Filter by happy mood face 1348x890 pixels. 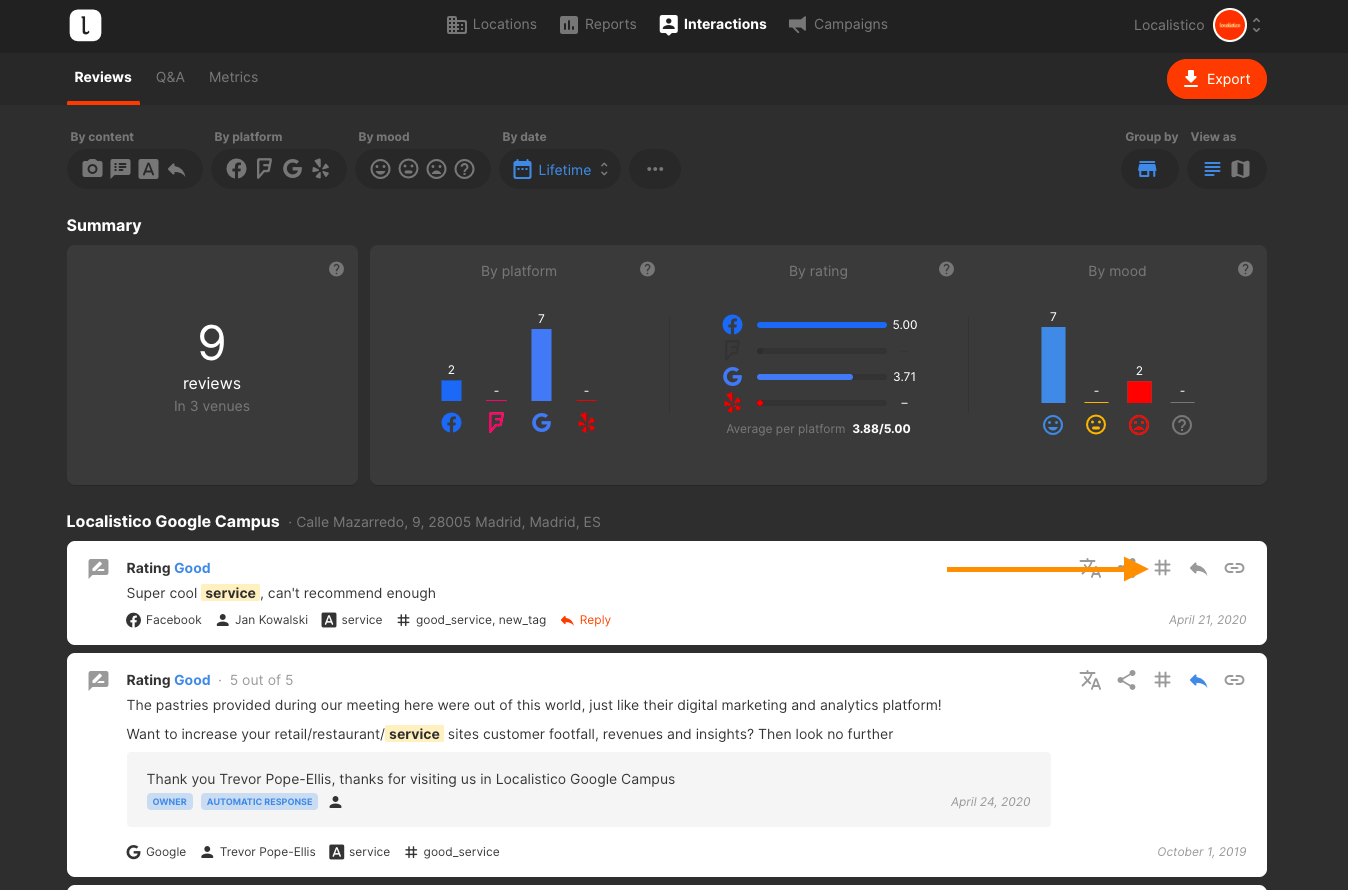(x=380, y=169)
